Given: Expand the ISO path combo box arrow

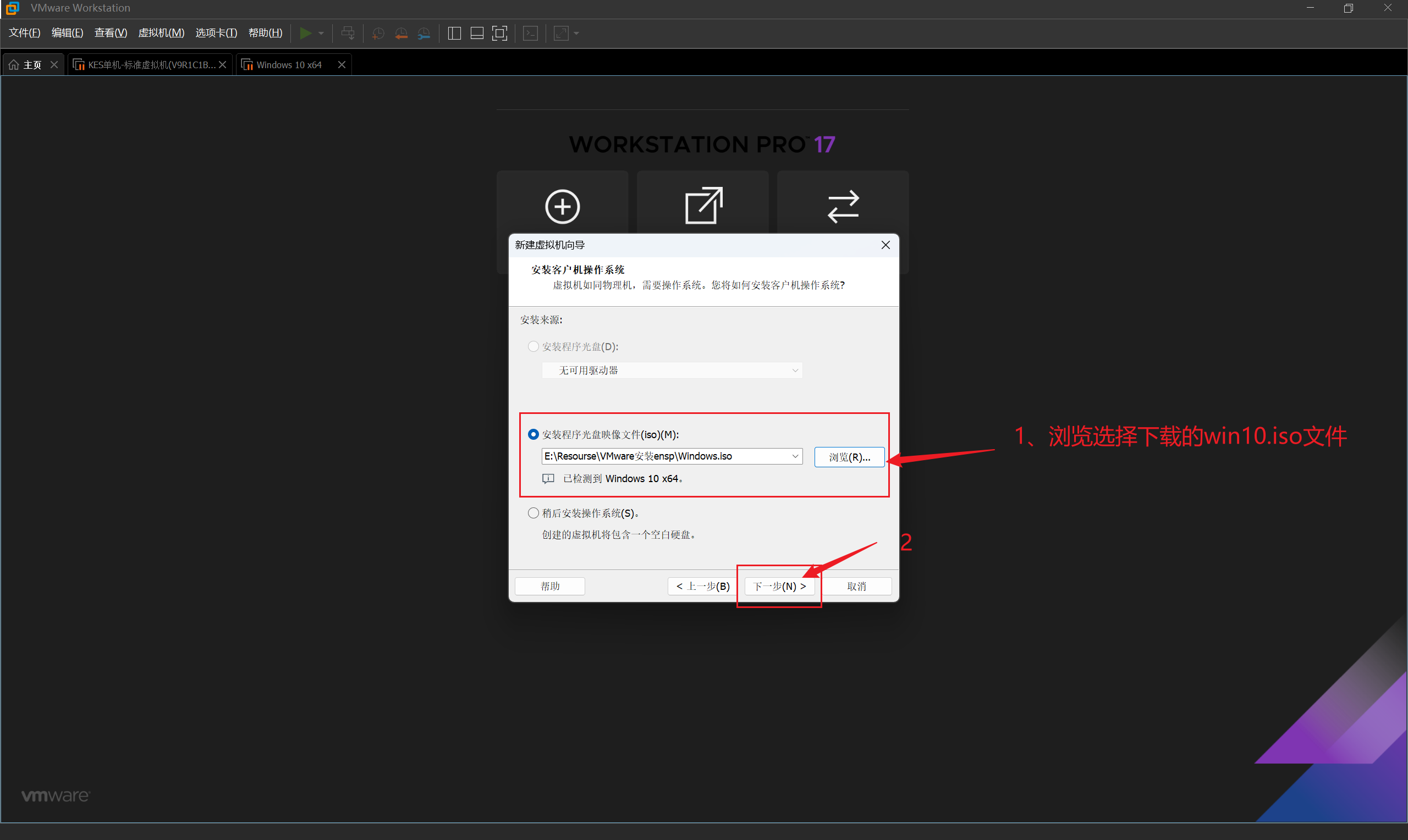Looking at the screenshot, I should click(795, 456).
